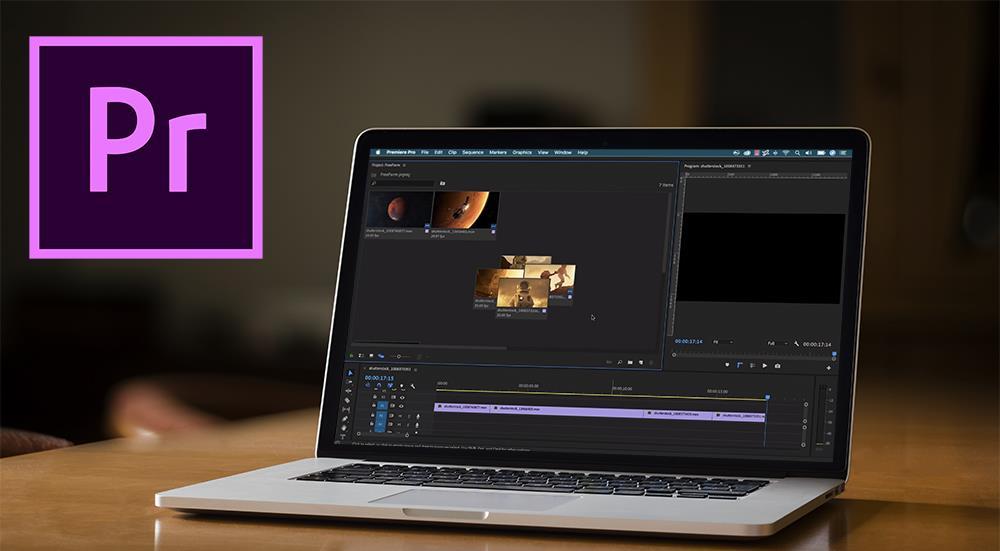Select the Type tool
This screenshot has height=551, width=1000.
[342, 436]
